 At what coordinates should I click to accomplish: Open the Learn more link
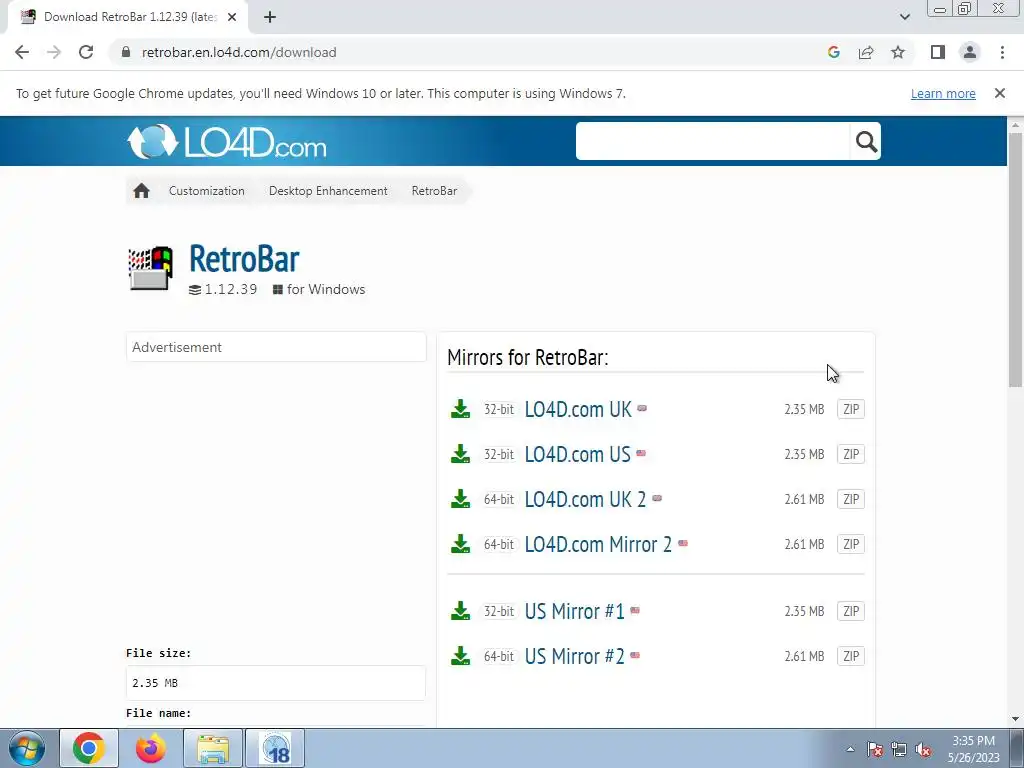[x=943, y=93]
